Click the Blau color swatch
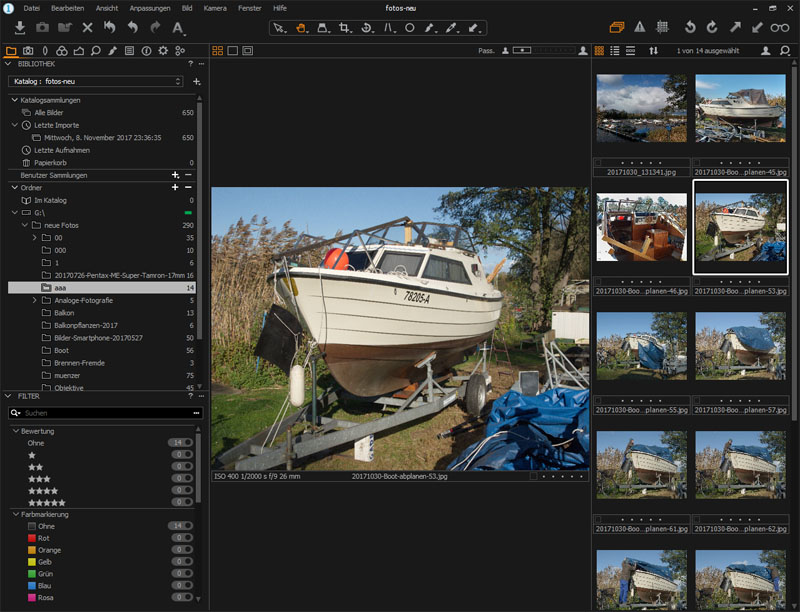This screenshot has height=612, width=800. point(32,586)
